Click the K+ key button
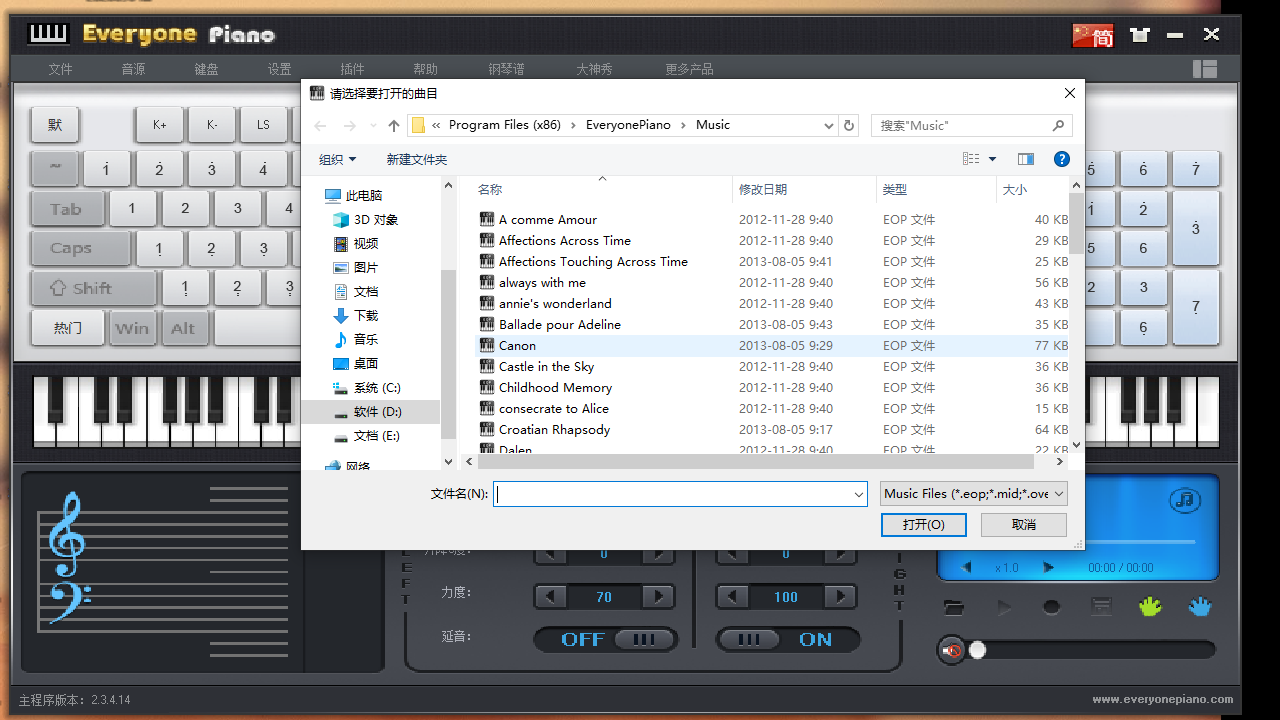The height and width of the screenshot is (720, 1280). tap(160, 125)
